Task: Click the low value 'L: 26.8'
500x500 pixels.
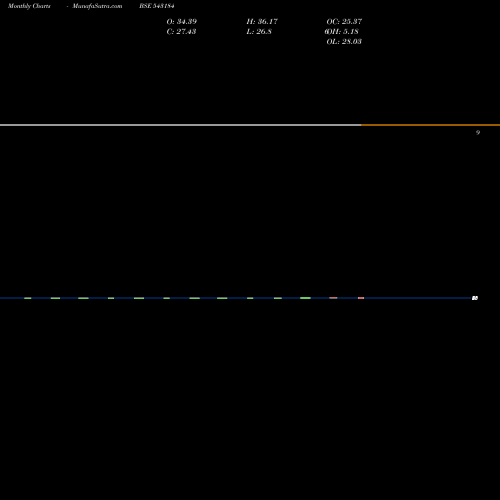Action: (x=259, y=31)
